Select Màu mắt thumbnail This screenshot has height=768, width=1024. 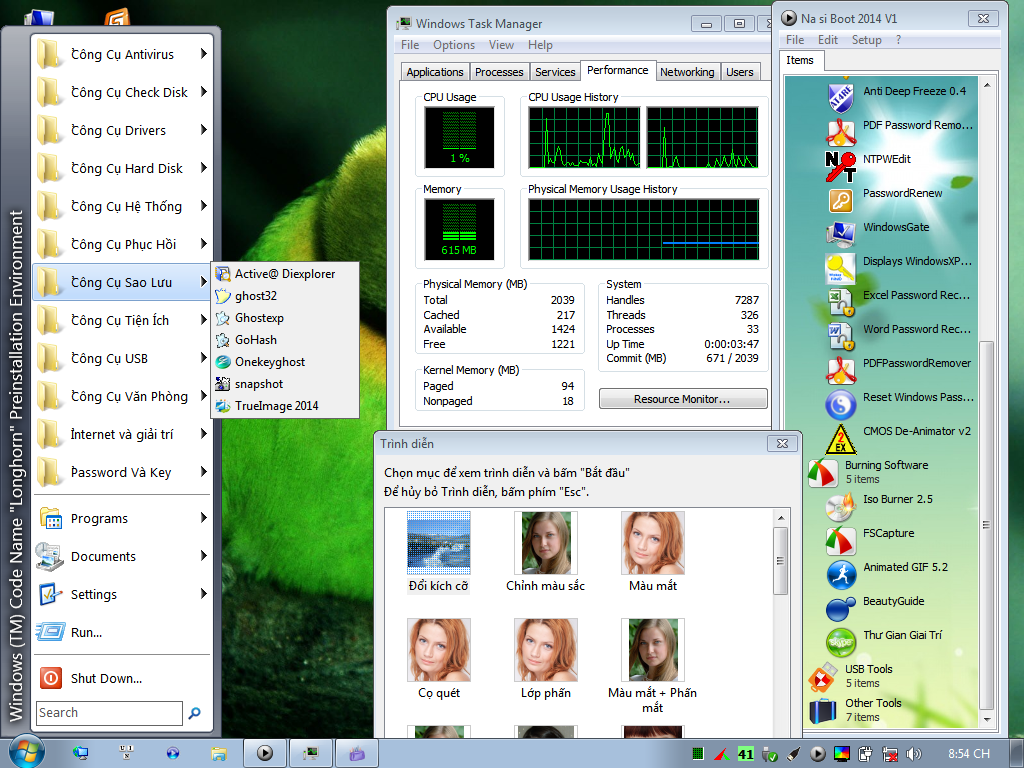653,543
